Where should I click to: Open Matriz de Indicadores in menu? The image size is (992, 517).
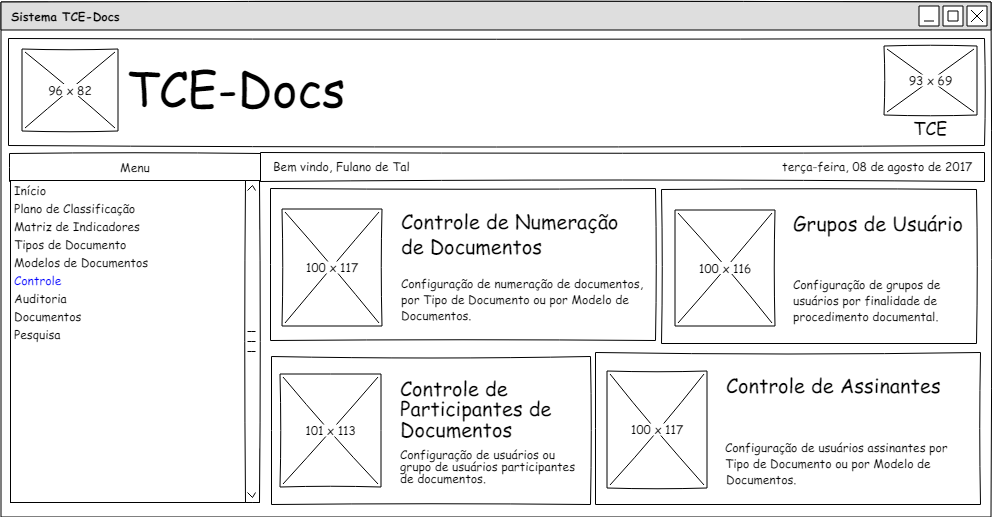pyautogui.click(x=77, y=227)
